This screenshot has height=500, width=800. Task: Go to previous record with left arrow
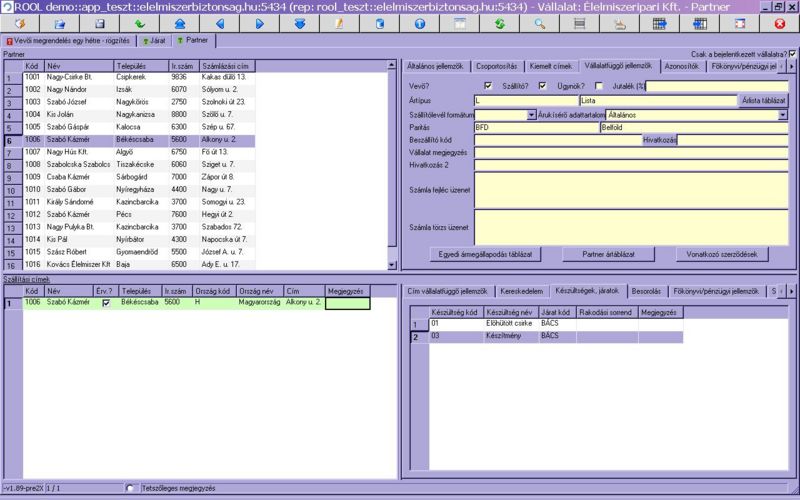(x=219, y=22)
